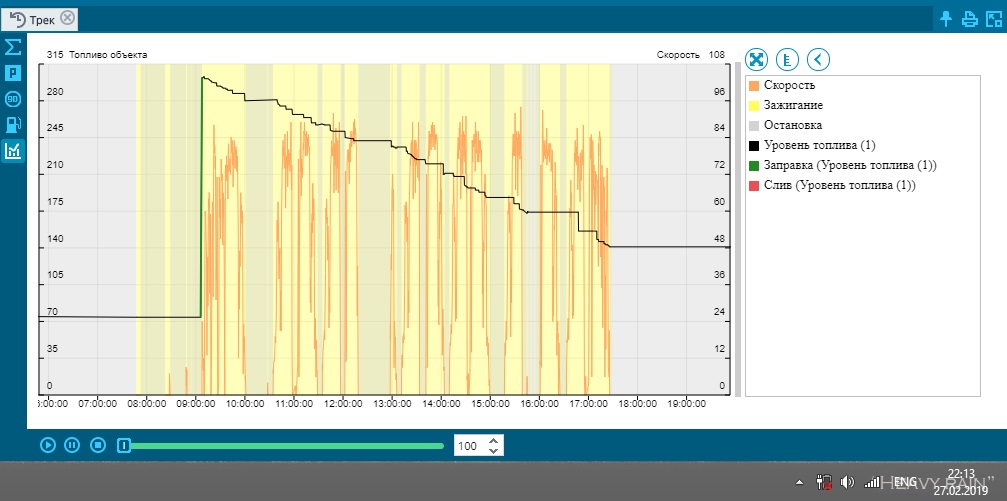The image size is (1007, 501).
Task: Pin the panel with the pin icon
Action: click(947, 18)
